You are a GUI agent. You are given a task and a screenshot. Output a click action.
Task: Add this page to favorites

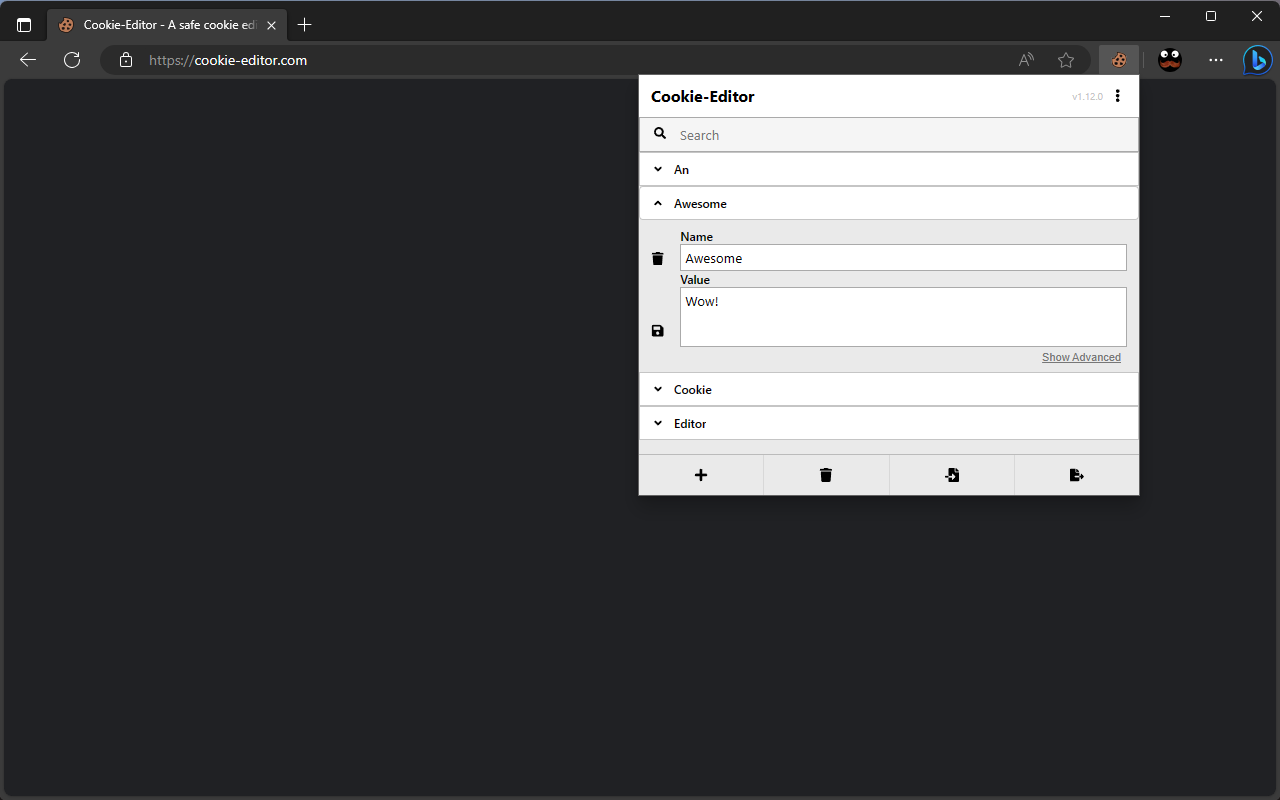[x=1066, y=60]
